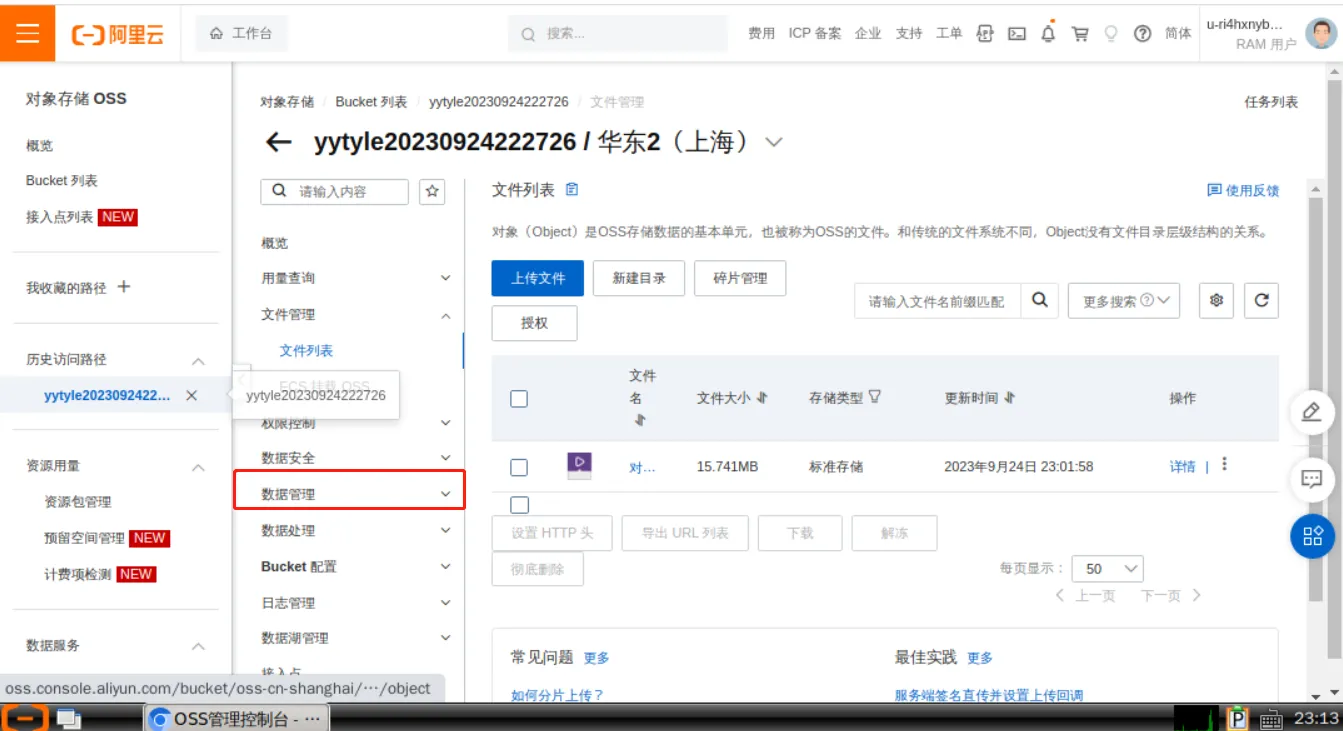This screenshot has width=1343, height=731.
Task: Expand 用量查询 menu section
Action: pos(446,278)
